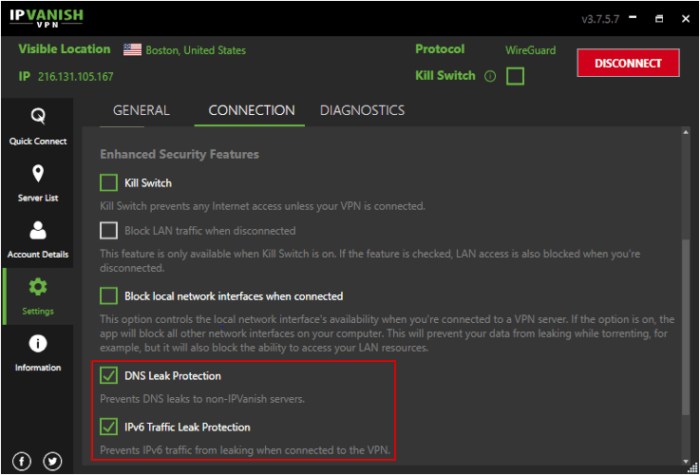Click the scrollbar up arrow

coord(687,133)
